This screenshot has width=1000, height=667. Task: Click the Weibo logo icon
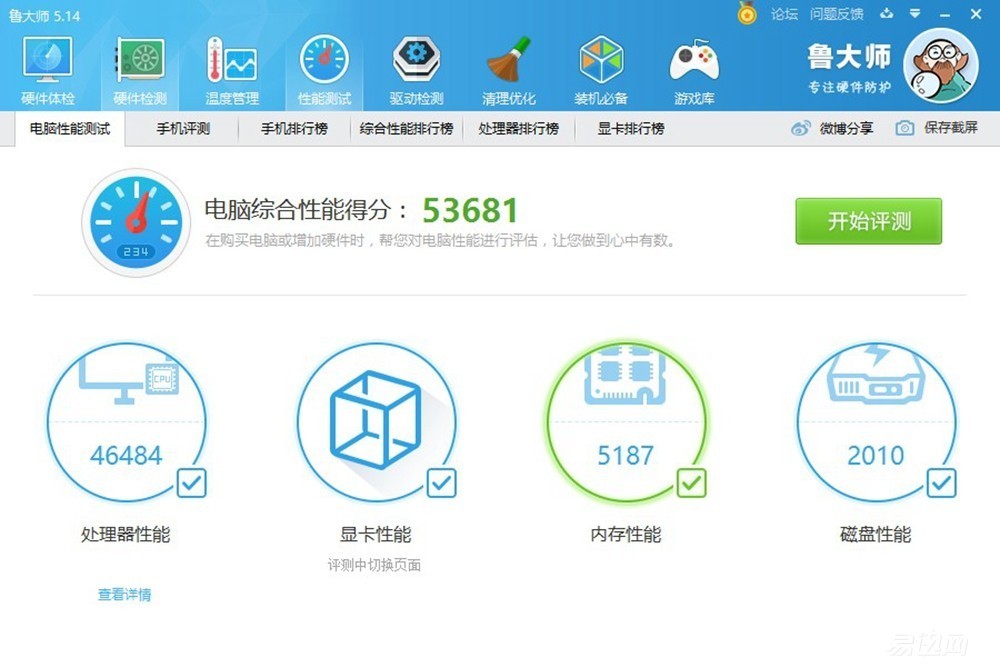click(x=800, y=128)
